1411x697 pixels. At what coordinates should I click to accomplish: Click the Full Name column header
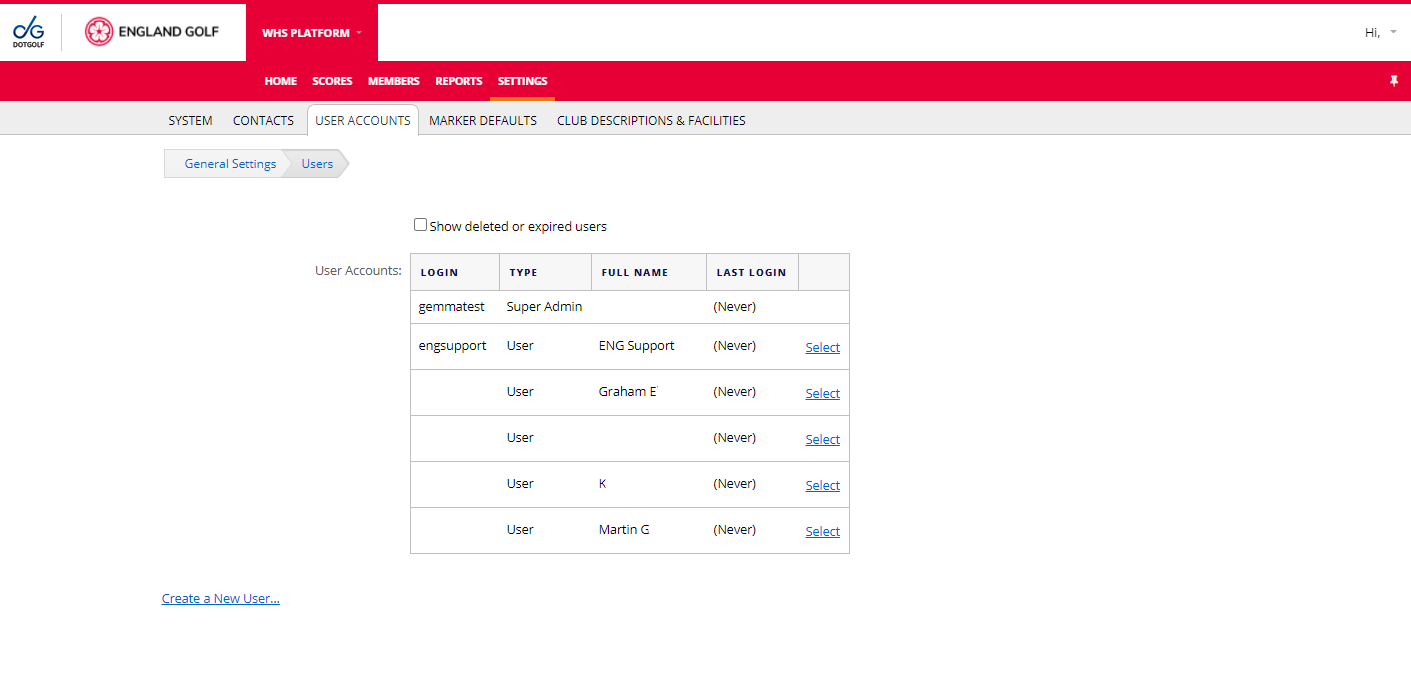tap(649, 272)
